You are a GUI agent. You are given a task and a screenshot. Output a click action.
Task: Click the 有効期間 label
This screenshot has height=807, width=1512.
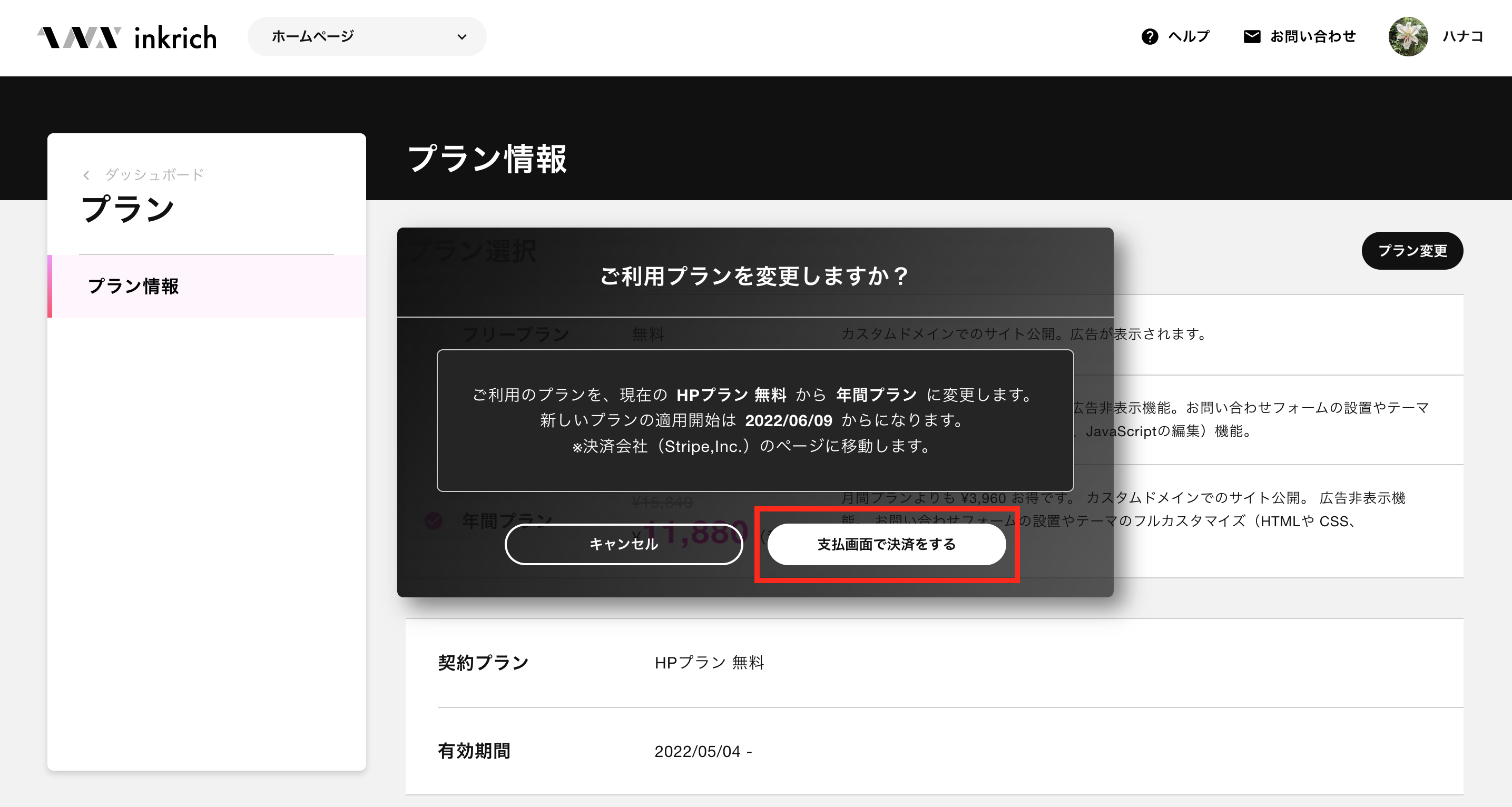(474, 751)
